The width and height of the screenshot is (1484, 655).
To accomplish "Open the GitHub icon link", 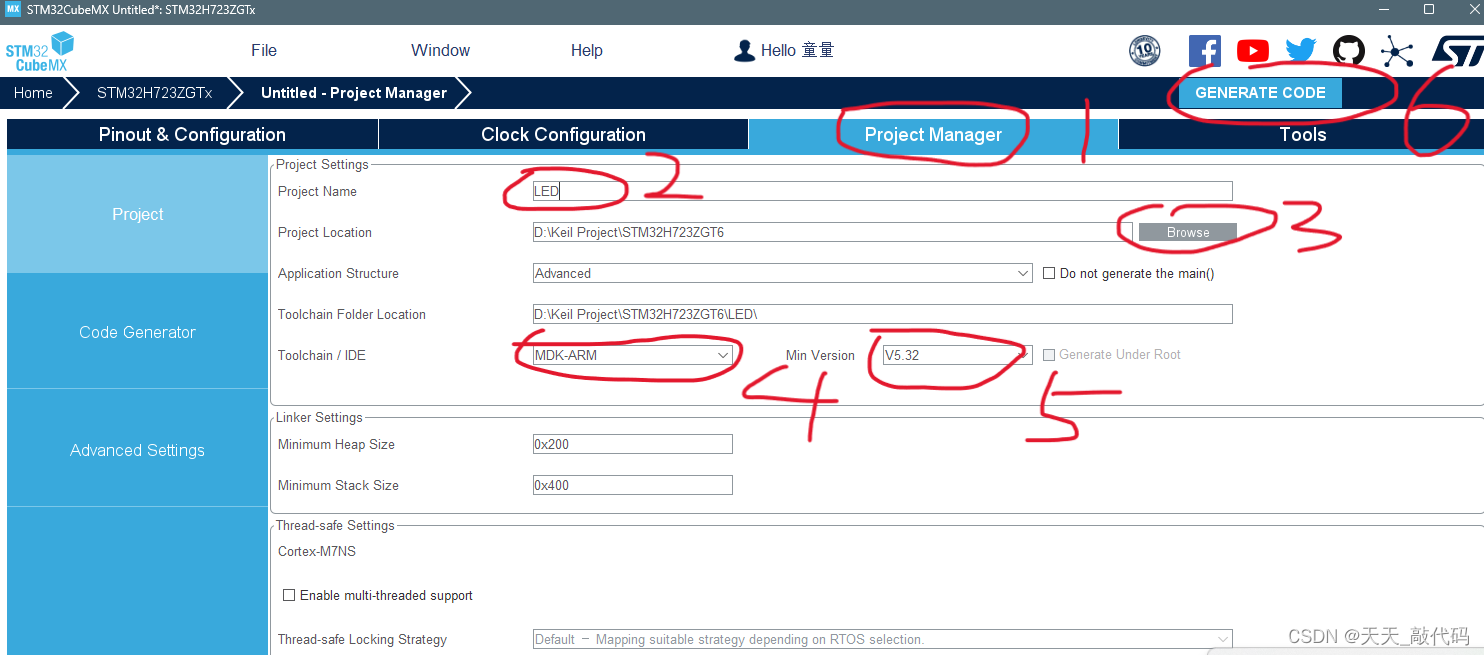I will 1348,51.
